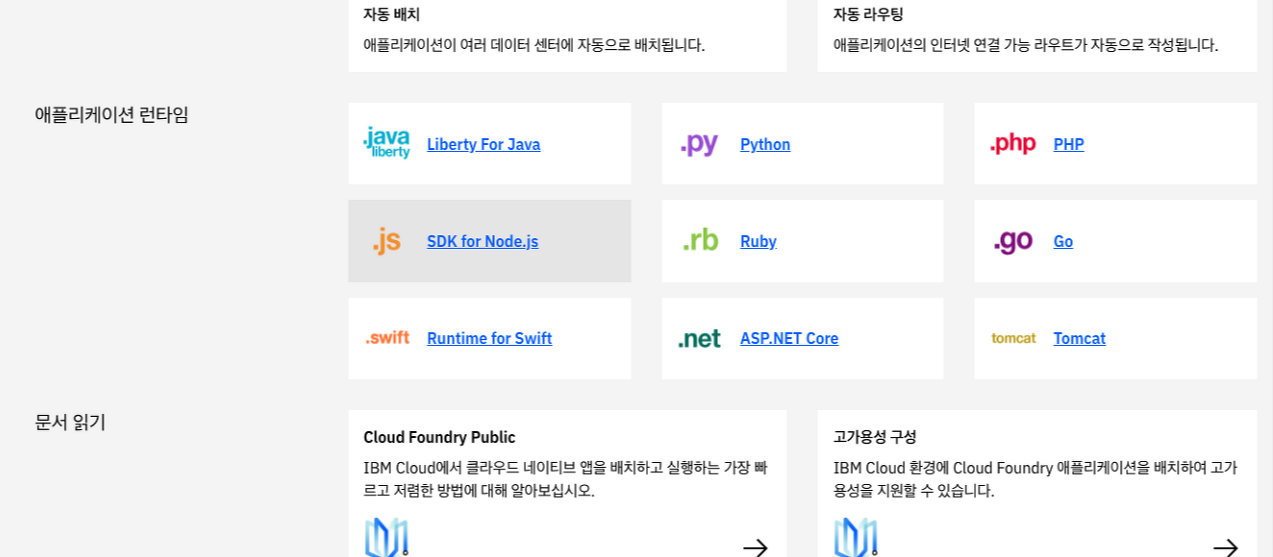Viewport: 1273px width, 557px height.
Task: Click the .rb Ruby logo icon
Action: coord(700,240)
